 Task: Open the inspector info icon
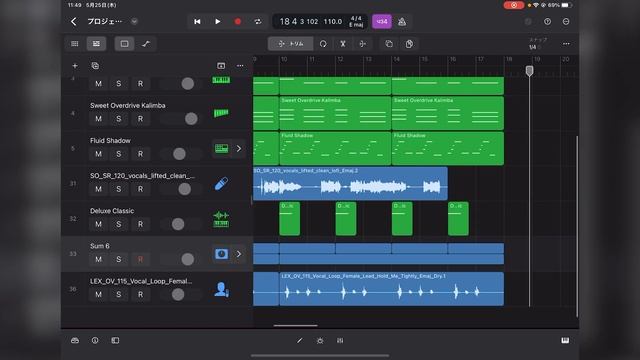[x=95, y=340]
